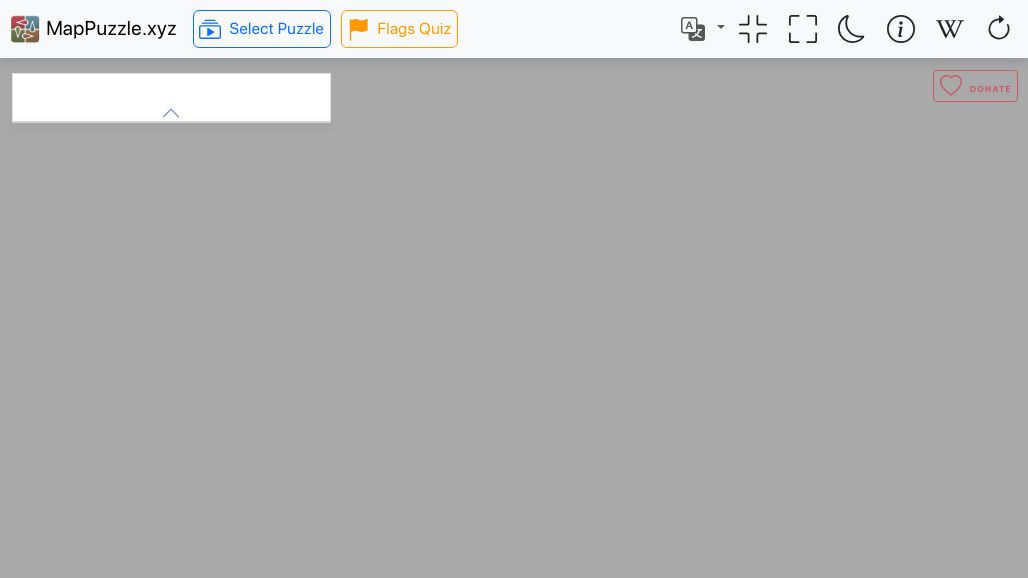Collapse the white info panel chevron
Image resolution: width=1028 pixels, height=578 pixels.
click(x=170, y=113)
